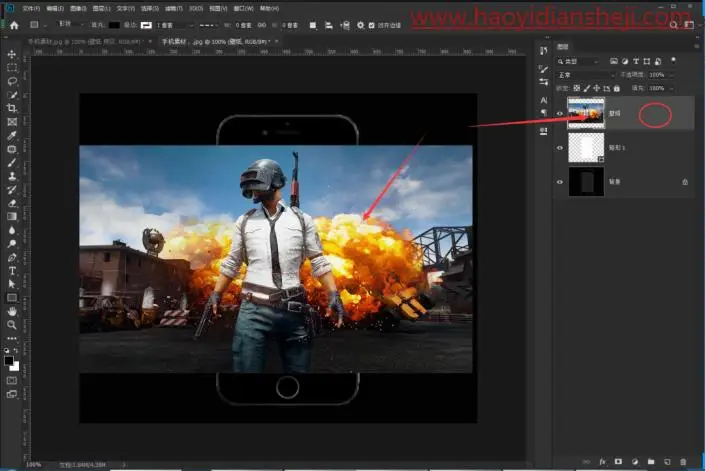Viewport: 705px width, 471px height.
Task: Open the Layers panel flyout menu
Action: (x=696, y=46)
